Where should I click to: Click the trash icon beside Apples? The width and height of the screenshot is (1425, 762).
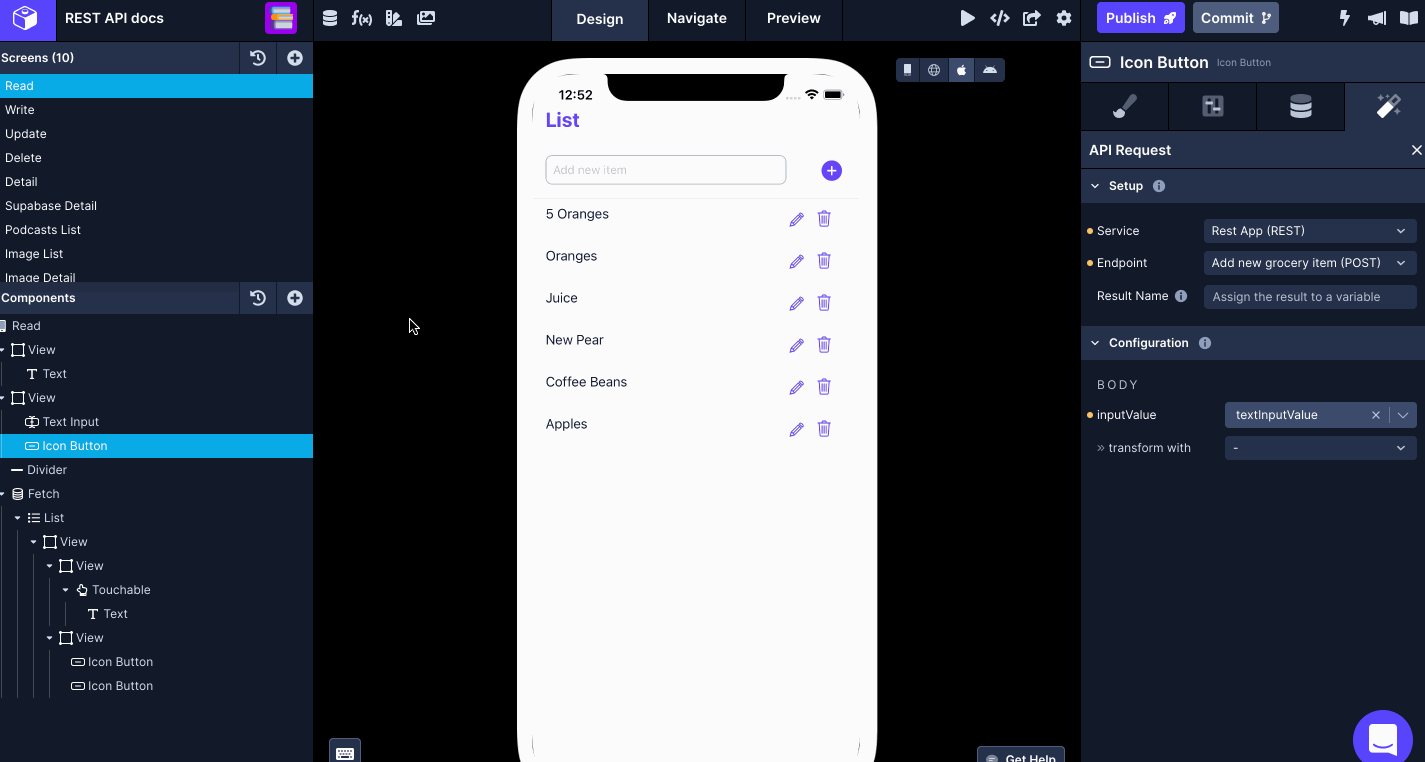824,429
